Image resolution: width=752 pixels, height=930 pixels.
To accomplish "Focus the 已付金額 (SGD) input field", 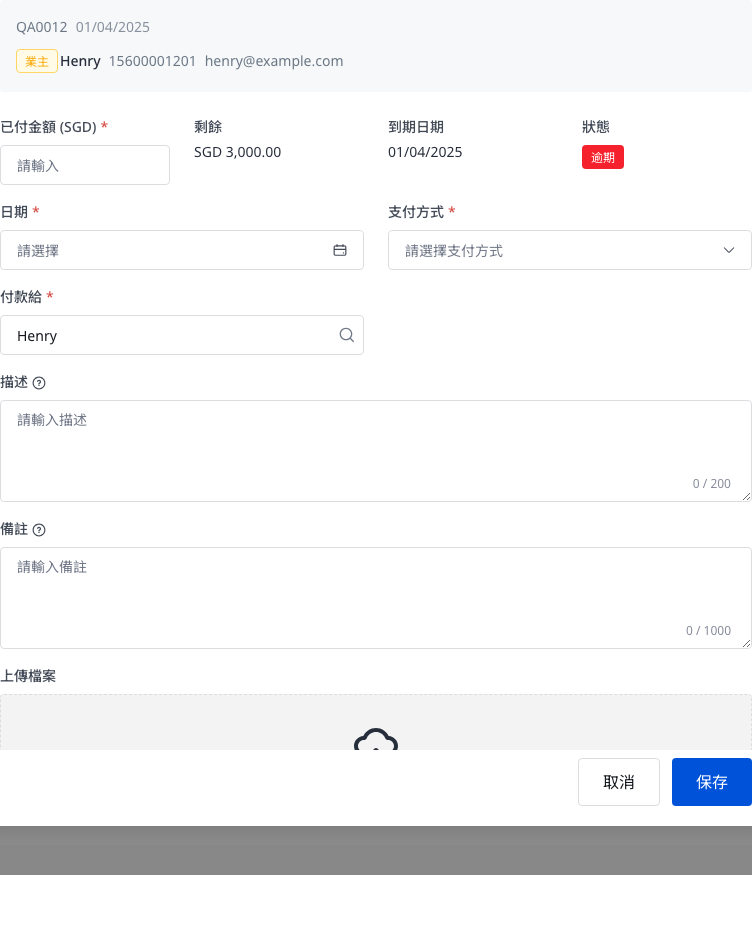I will pos(85,165).
